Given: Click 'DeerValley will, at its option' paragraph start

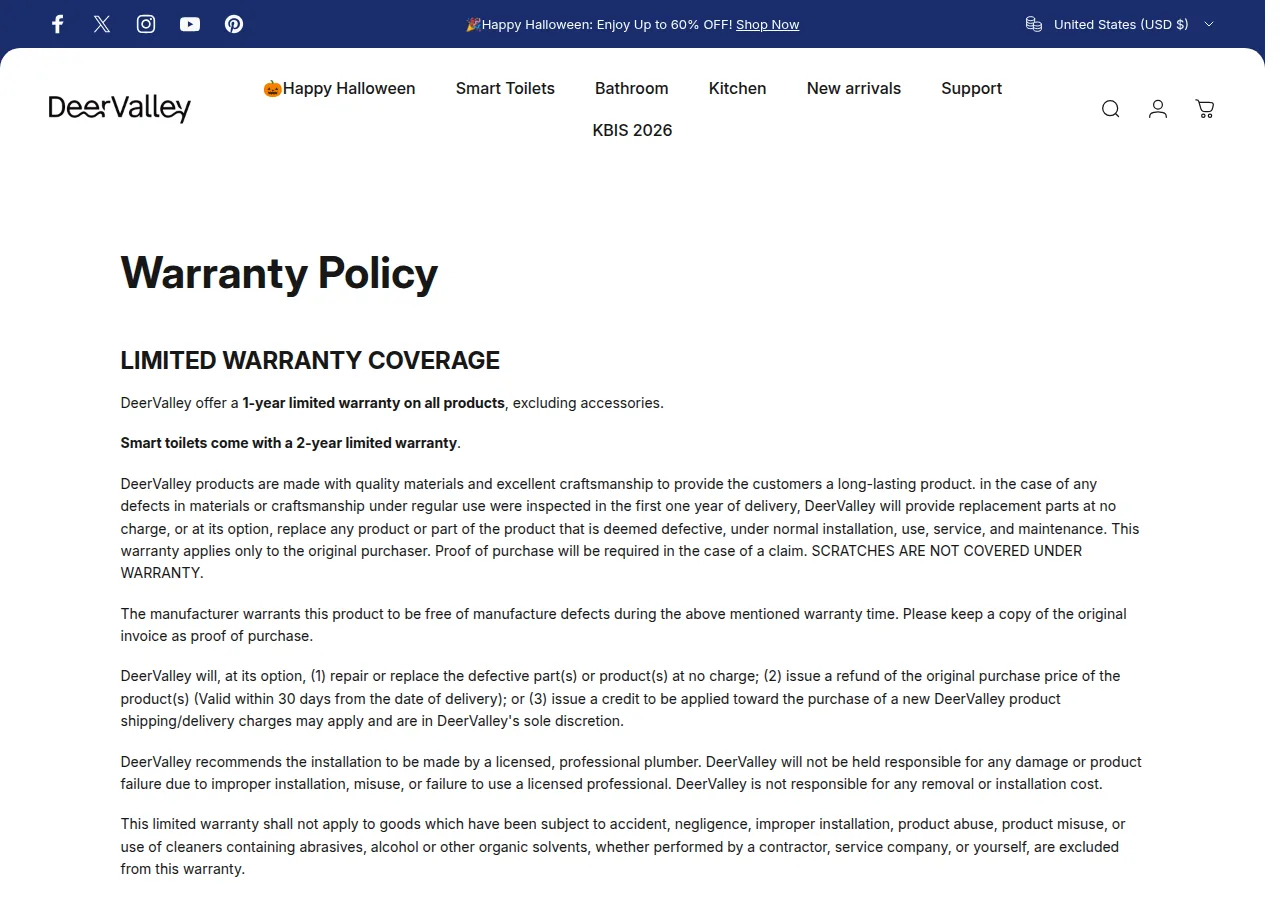Looking at the screenshot, I should click(x=214, y=676).
